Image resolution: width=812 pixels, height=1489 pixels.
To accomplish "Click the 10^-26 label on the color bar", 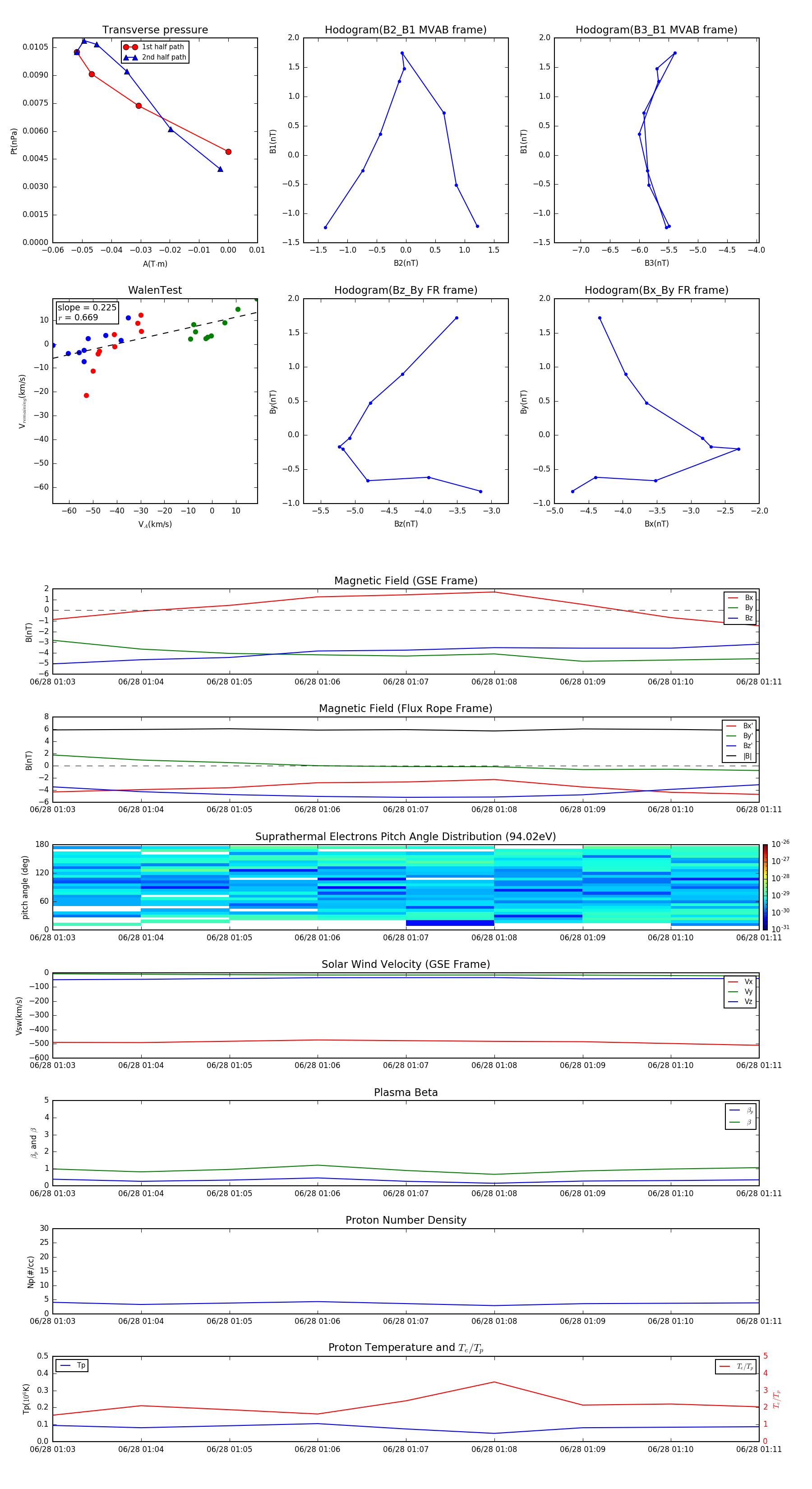I will [780, 844].
